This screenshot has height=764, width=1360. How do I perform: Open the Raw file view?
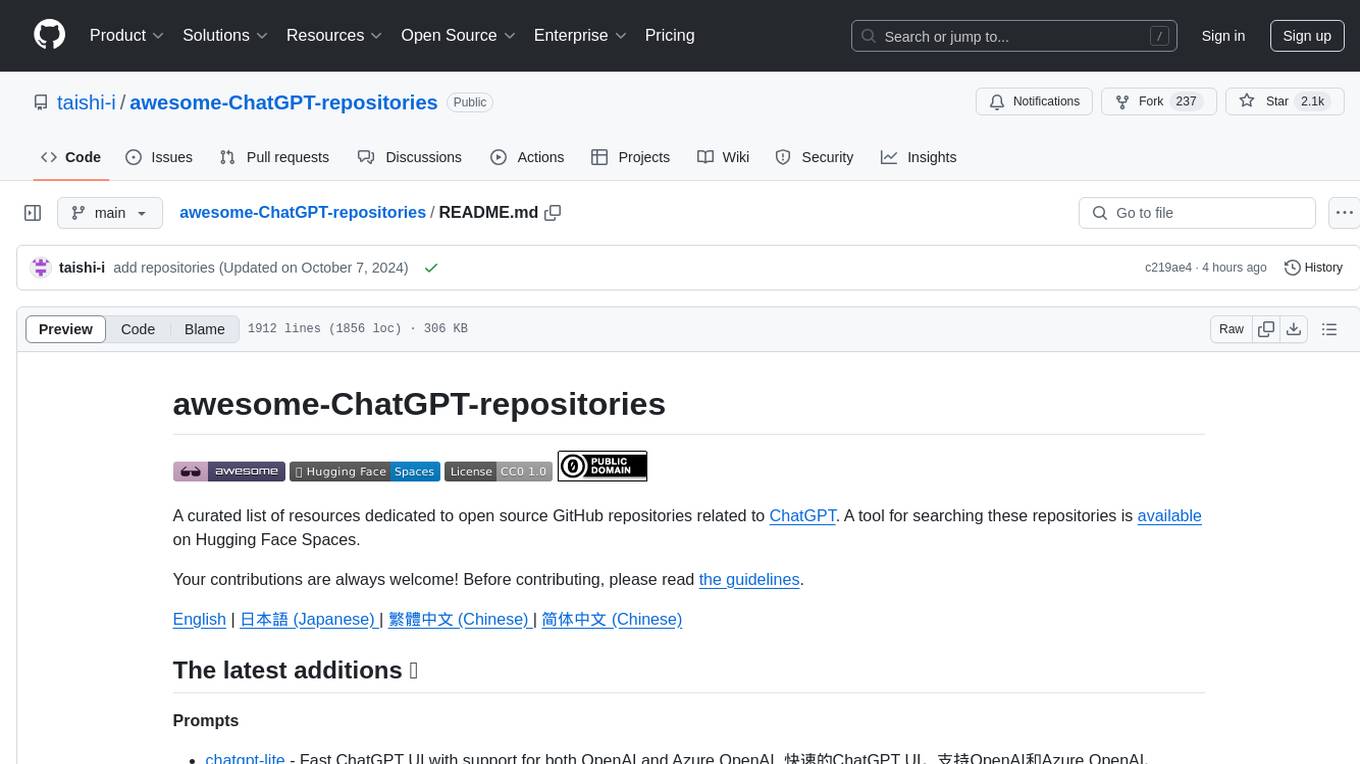point(1231,329)
